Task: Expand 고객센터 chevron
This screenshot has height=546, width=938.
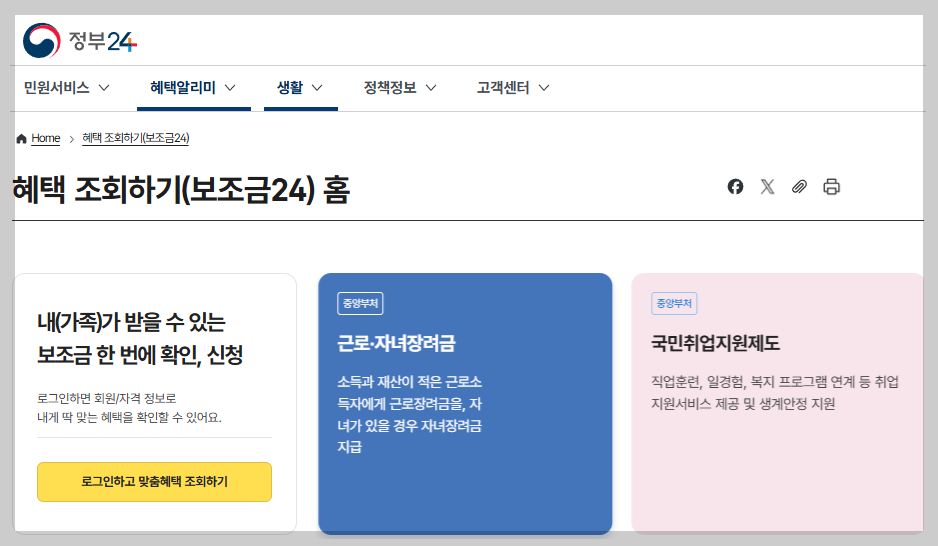Action: 544,88
